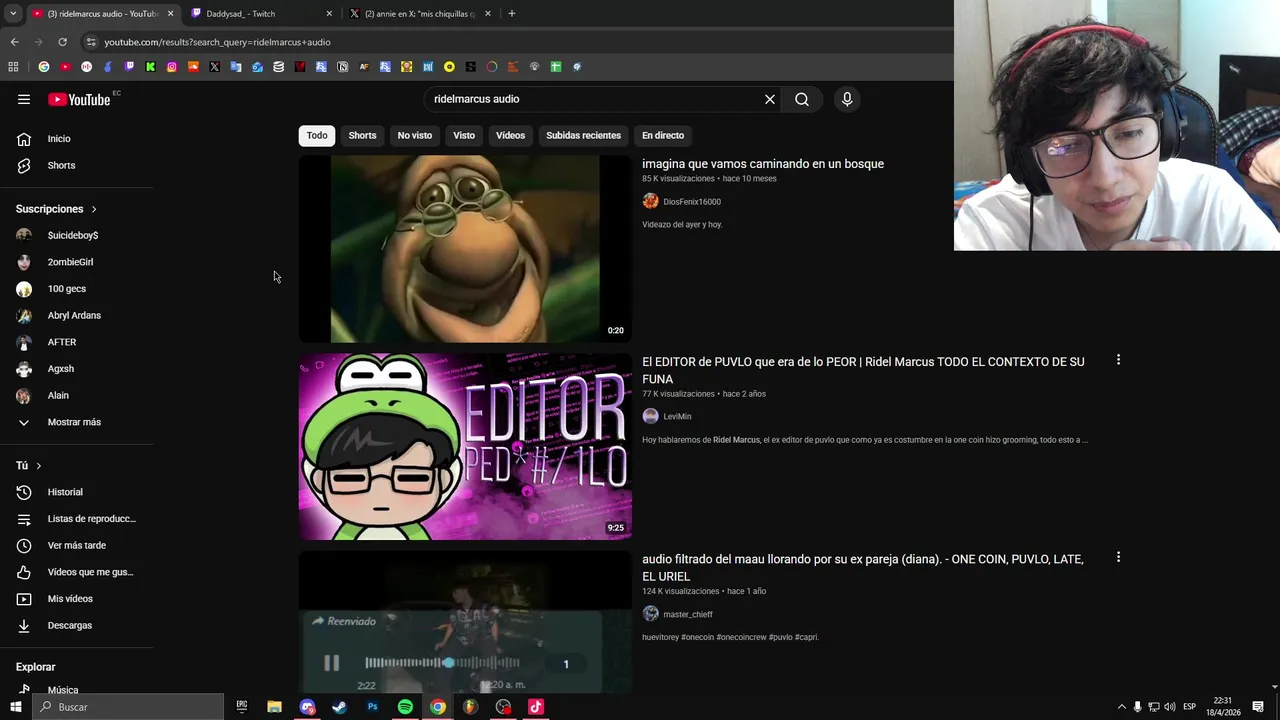The image size is (1280, 720).
Task: Open the volume control in system tray
Action: tap(1169, 707)
